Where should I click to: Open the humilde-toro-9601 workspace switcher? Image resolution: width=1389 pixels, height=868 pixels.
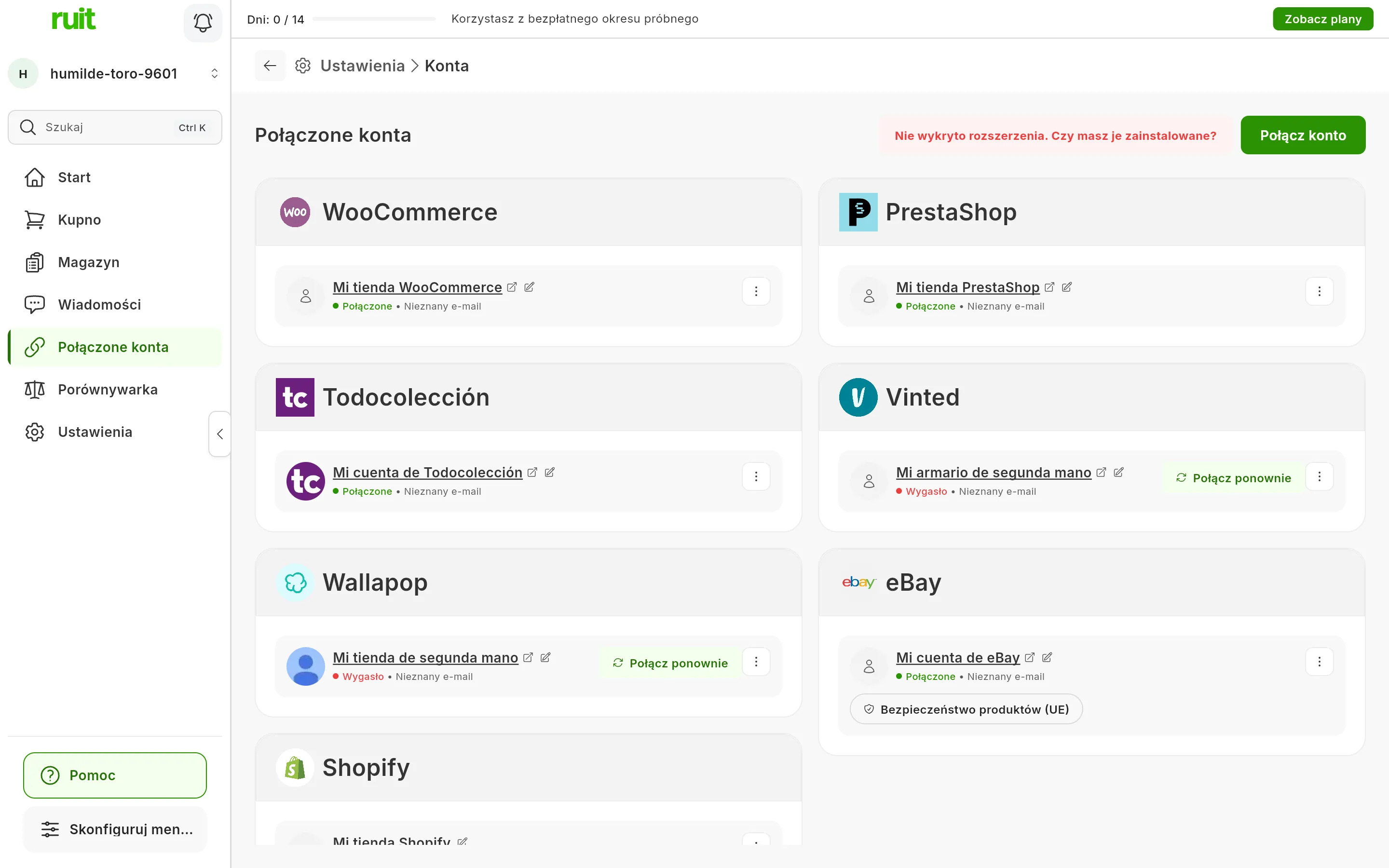coord(115,73)
